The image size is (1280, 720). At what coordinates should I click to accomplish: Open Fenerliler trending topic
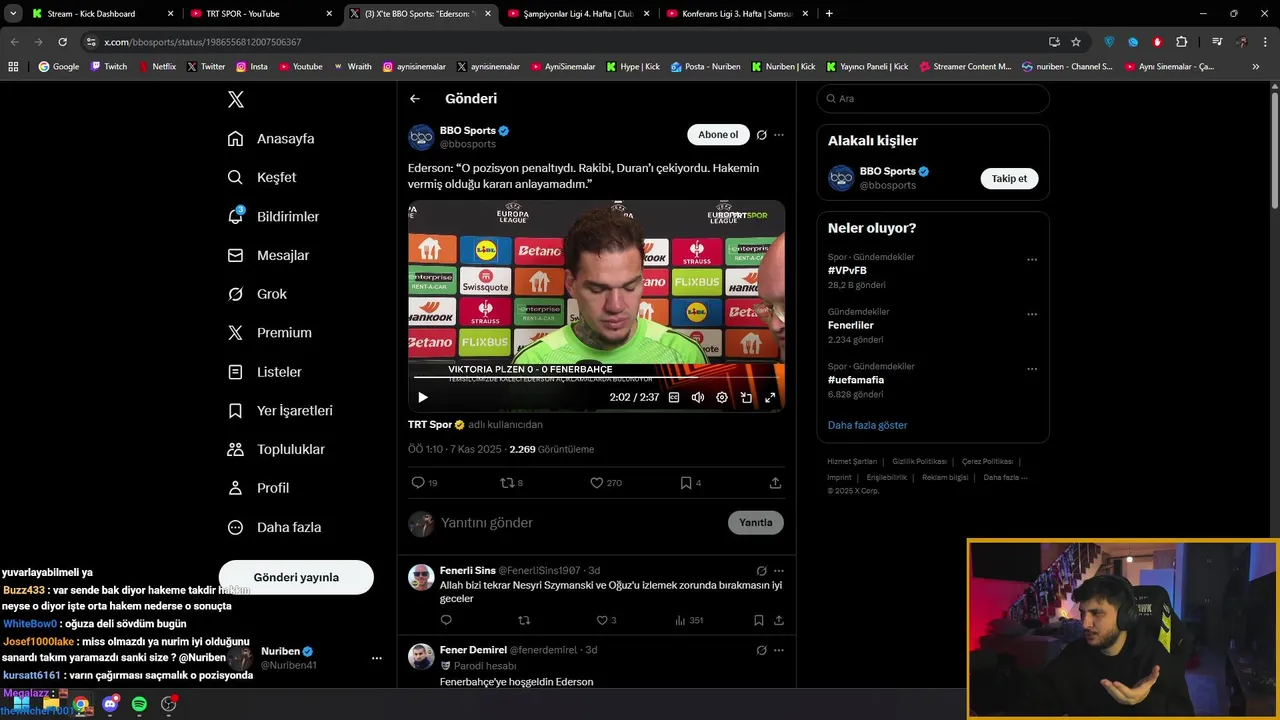(851, 325)
